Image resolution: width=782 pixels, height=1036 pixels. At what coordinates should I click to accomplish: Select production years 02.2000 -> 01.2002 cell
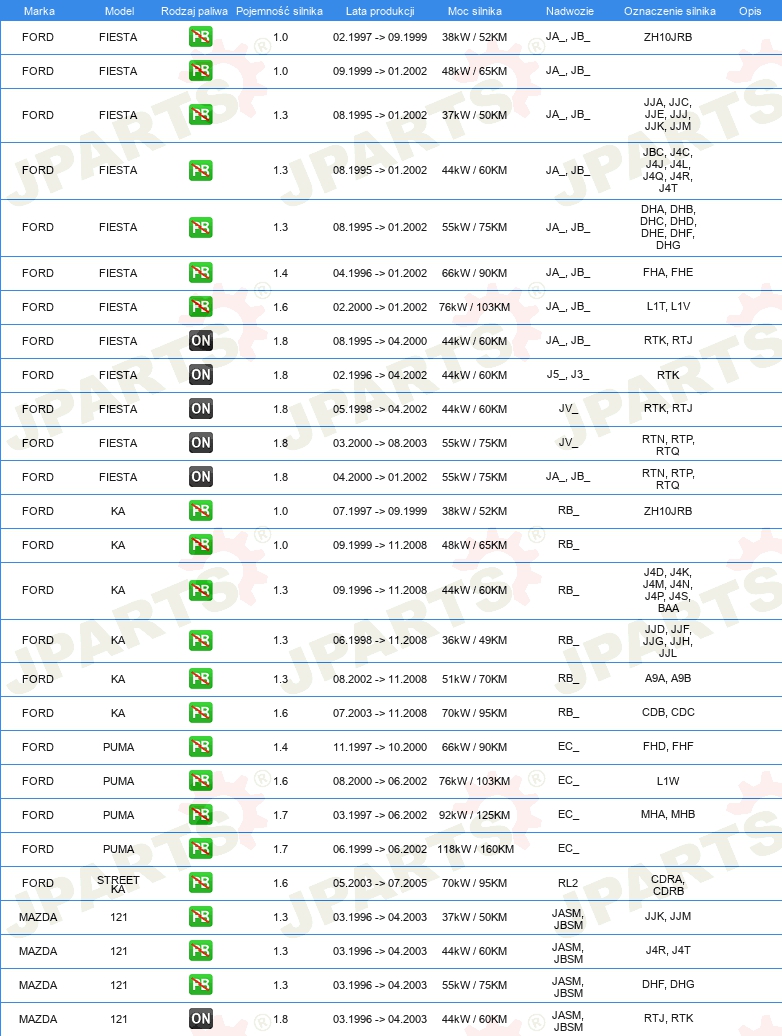pos(380,307)
